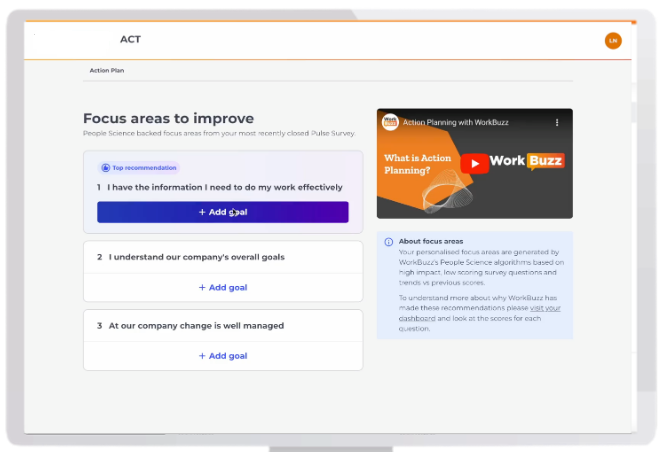Click the thumbs-up Top recommendation icon
664x452 pixels.
105,168
